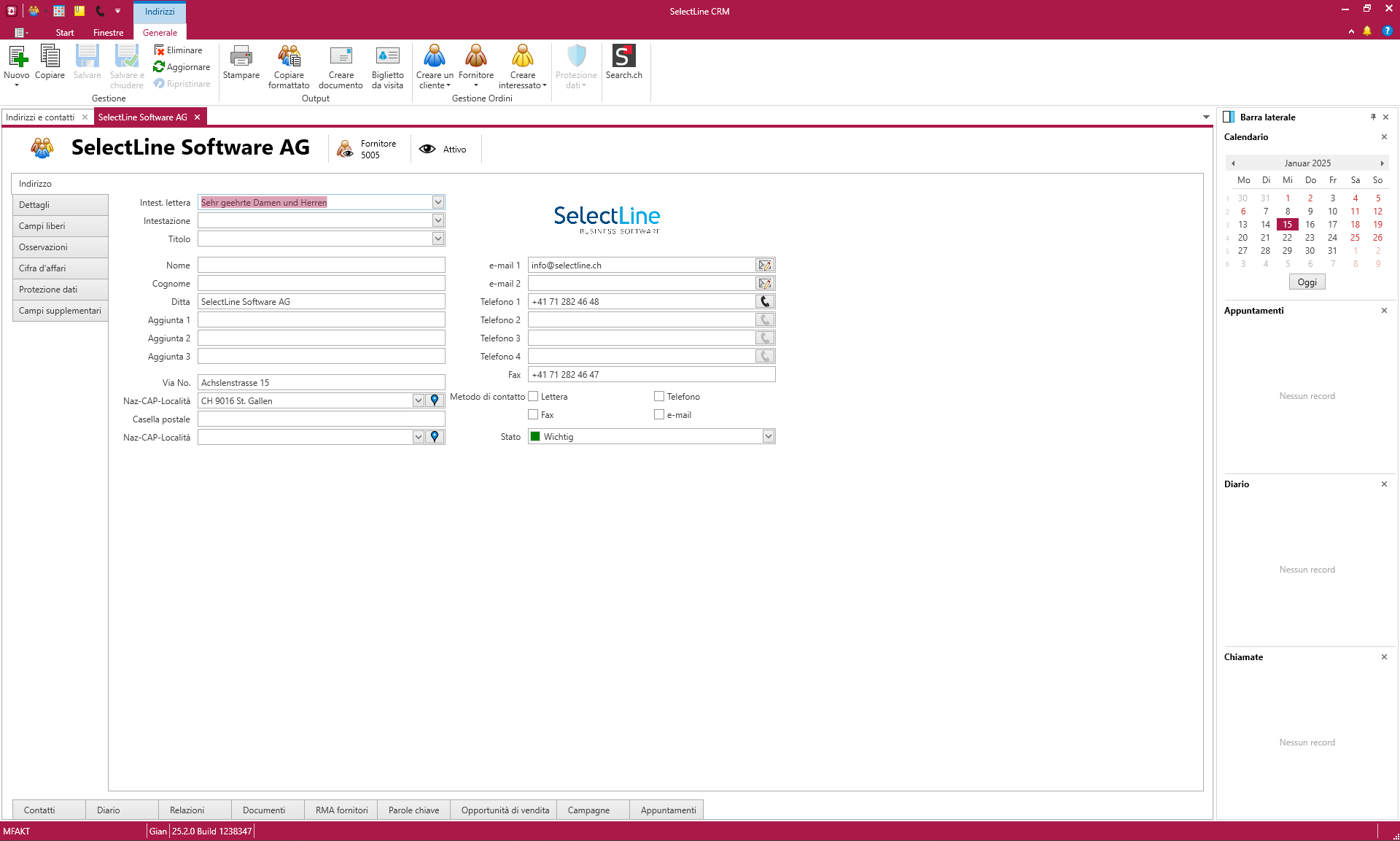1400x841 pixels.
Task: Open the tab list dropdown arrow
Action: click(1206, 117)
